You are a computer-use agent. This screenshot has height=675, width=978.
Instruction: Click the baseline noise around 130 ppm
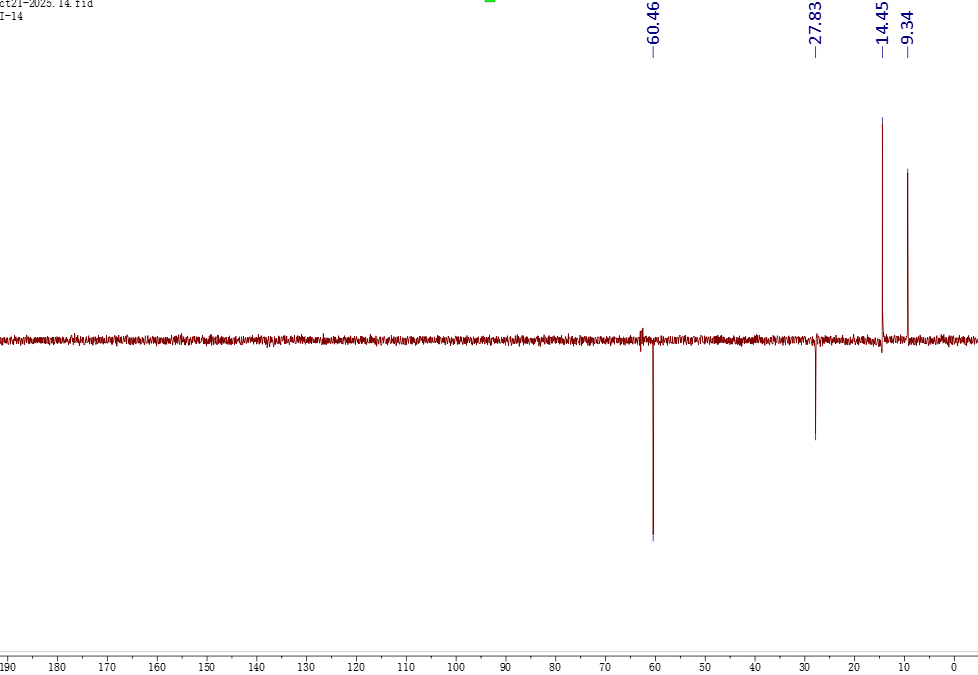coord(306,340)
